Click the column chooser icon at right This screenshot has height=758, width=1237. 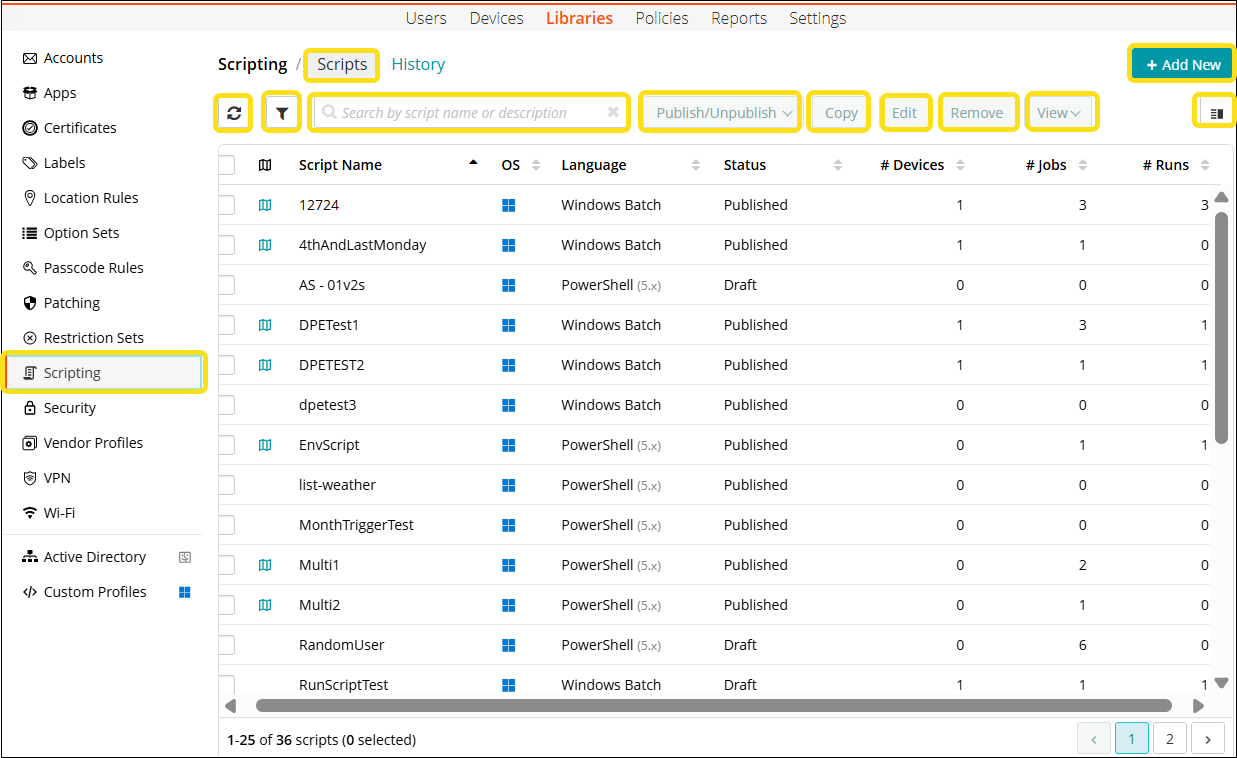point(1216,113)
